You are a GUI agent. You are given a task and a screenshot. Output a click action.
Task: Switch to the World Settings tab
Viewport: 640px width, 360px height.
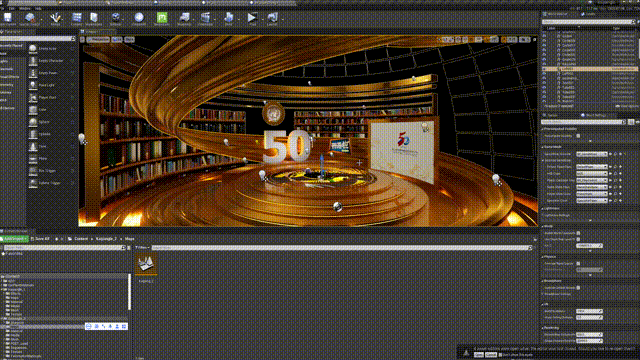coord(594,116)
